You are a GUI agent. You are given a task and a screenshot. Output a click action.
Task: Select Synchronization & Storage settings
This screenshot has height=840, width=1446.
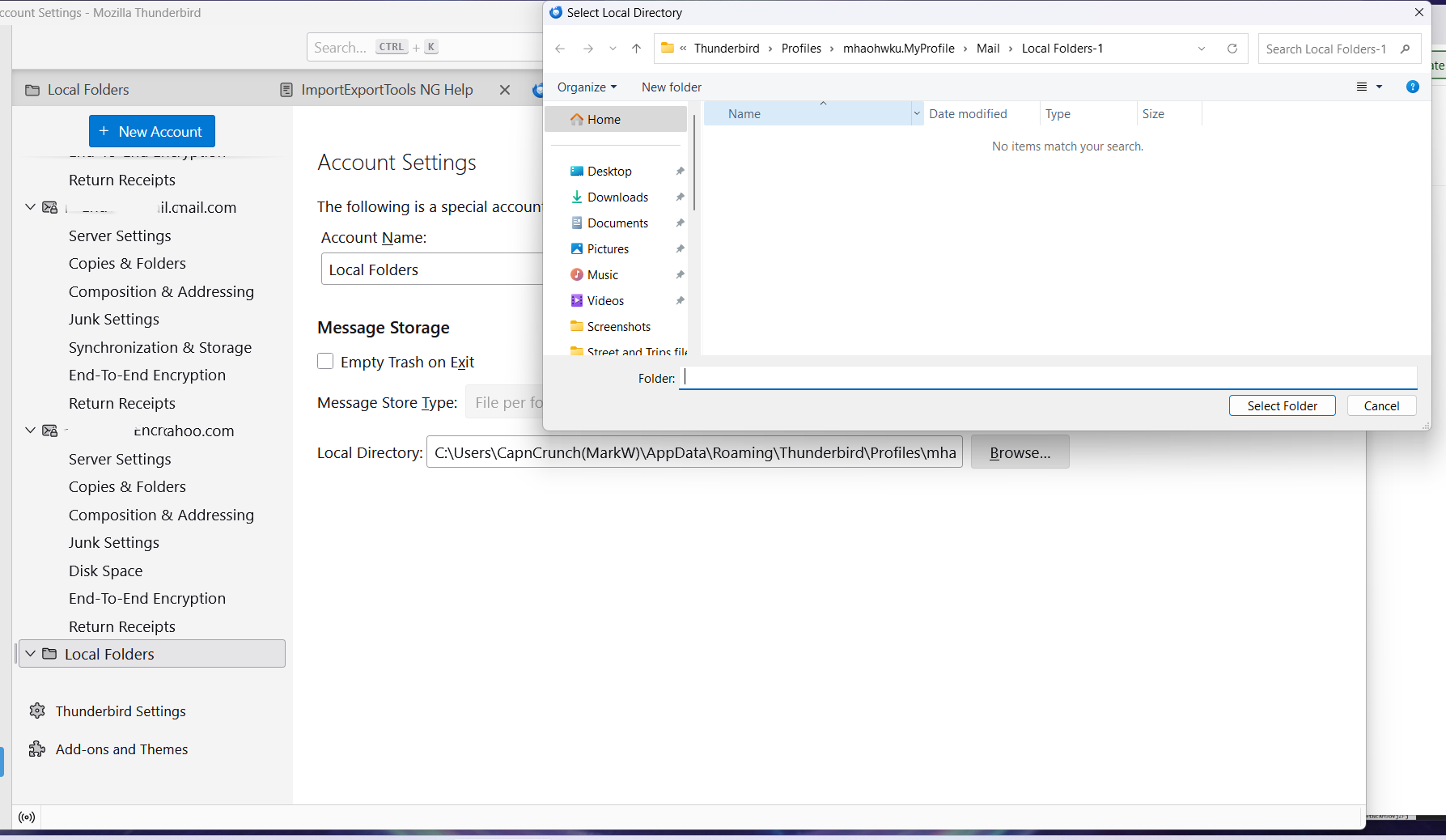click(x=160, y=347)
